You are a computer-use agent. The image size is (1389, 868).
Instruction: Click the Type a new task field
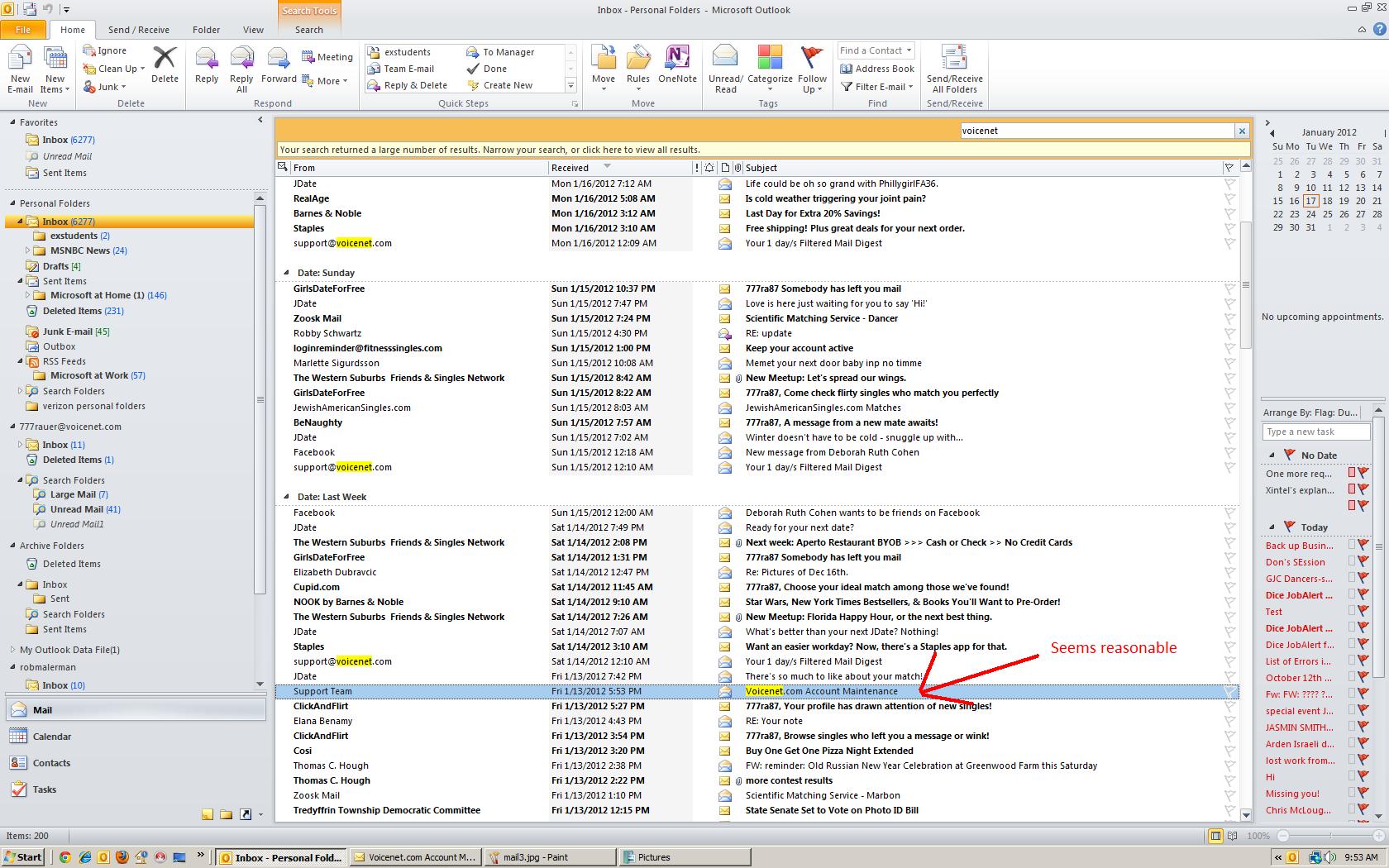click(x=1316, y=432)
